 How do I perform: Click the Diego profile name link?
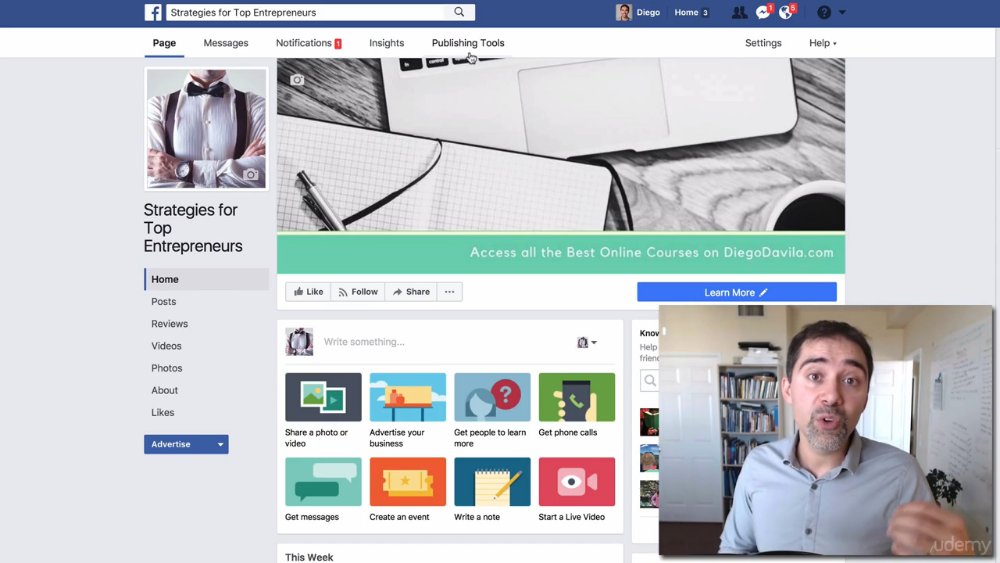pos(648,12)
